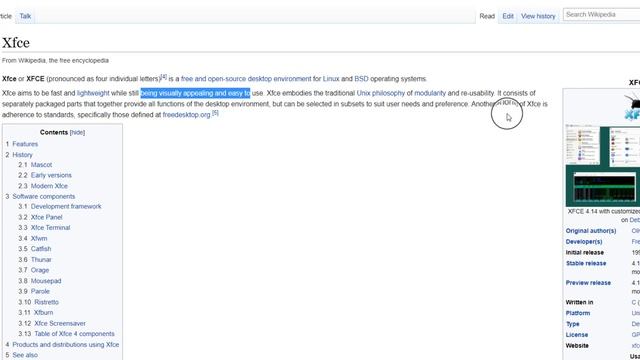Open the Unix philosophy link

click(380, 93)
